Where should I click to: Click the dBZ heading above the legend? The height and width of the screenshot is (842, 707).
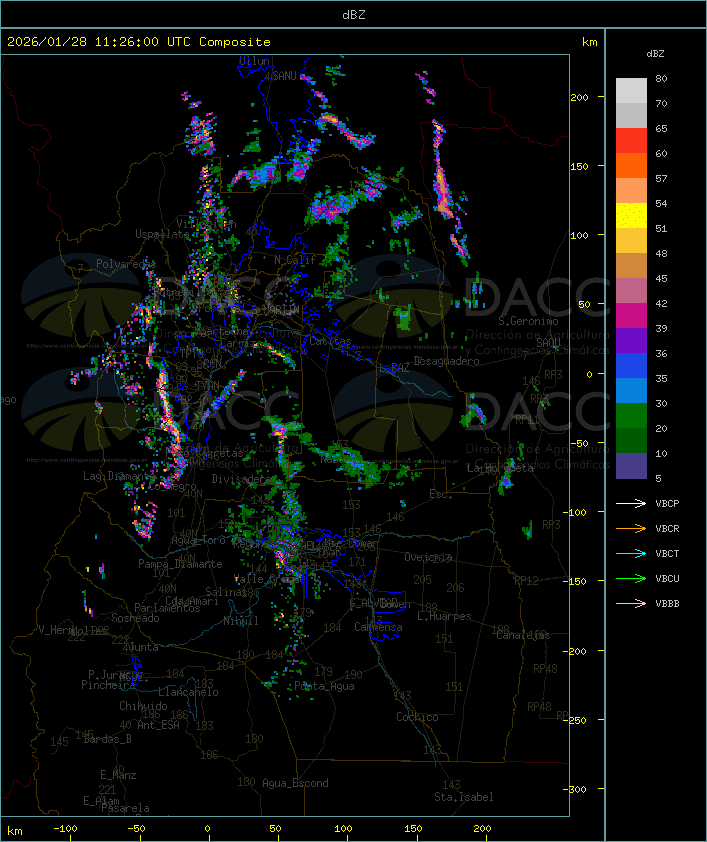tap(655, 53)
